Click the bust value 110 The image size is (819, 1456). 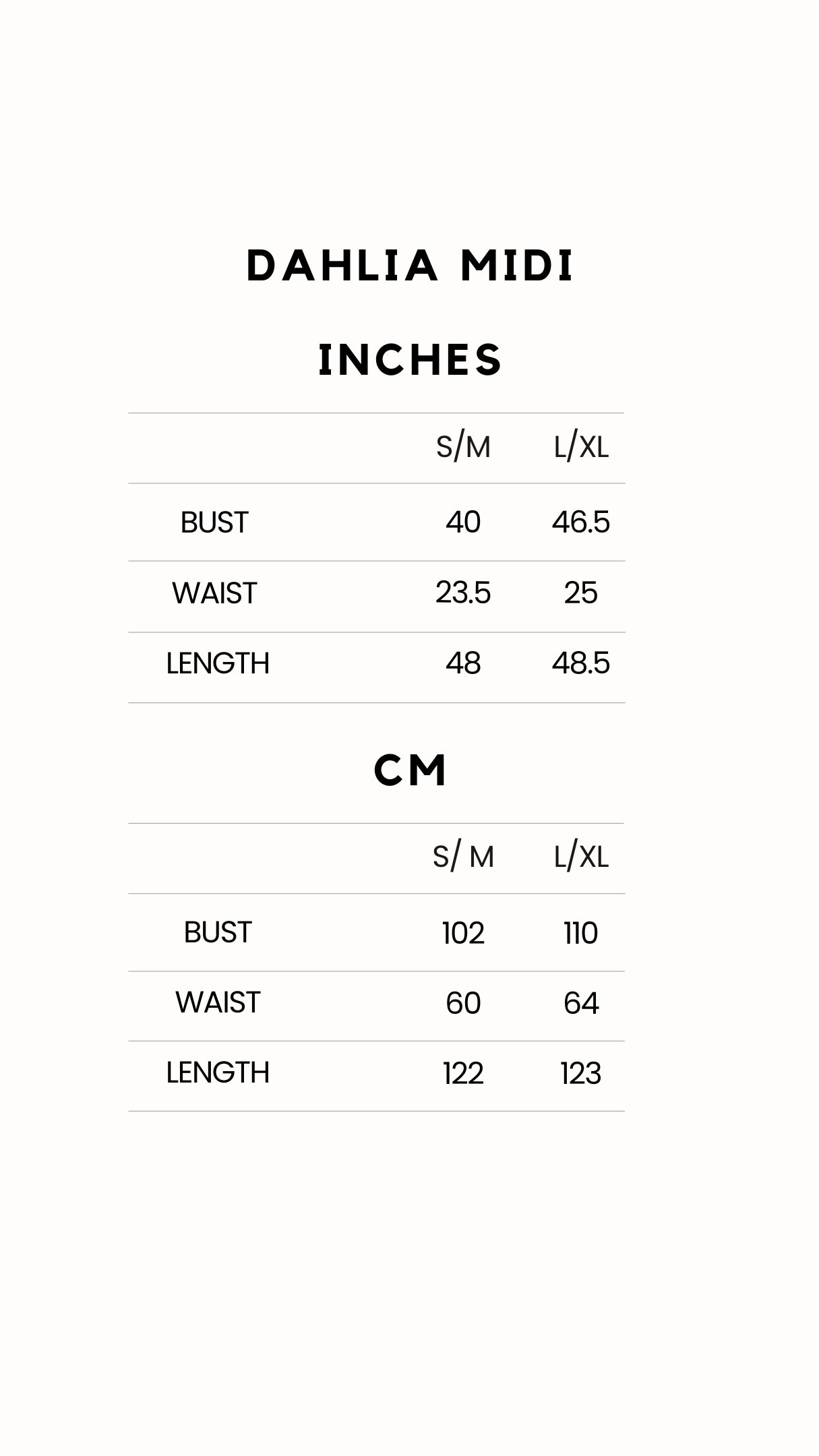tap(580, 933)
